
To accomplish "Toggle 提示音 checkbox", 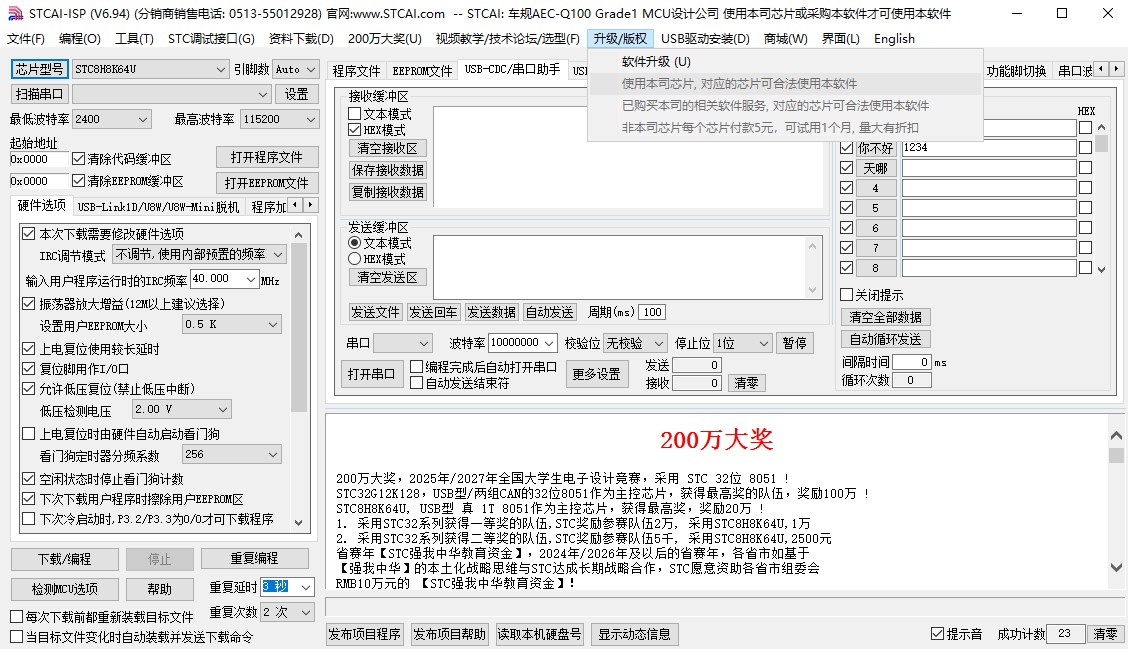I will coord(937,633).
